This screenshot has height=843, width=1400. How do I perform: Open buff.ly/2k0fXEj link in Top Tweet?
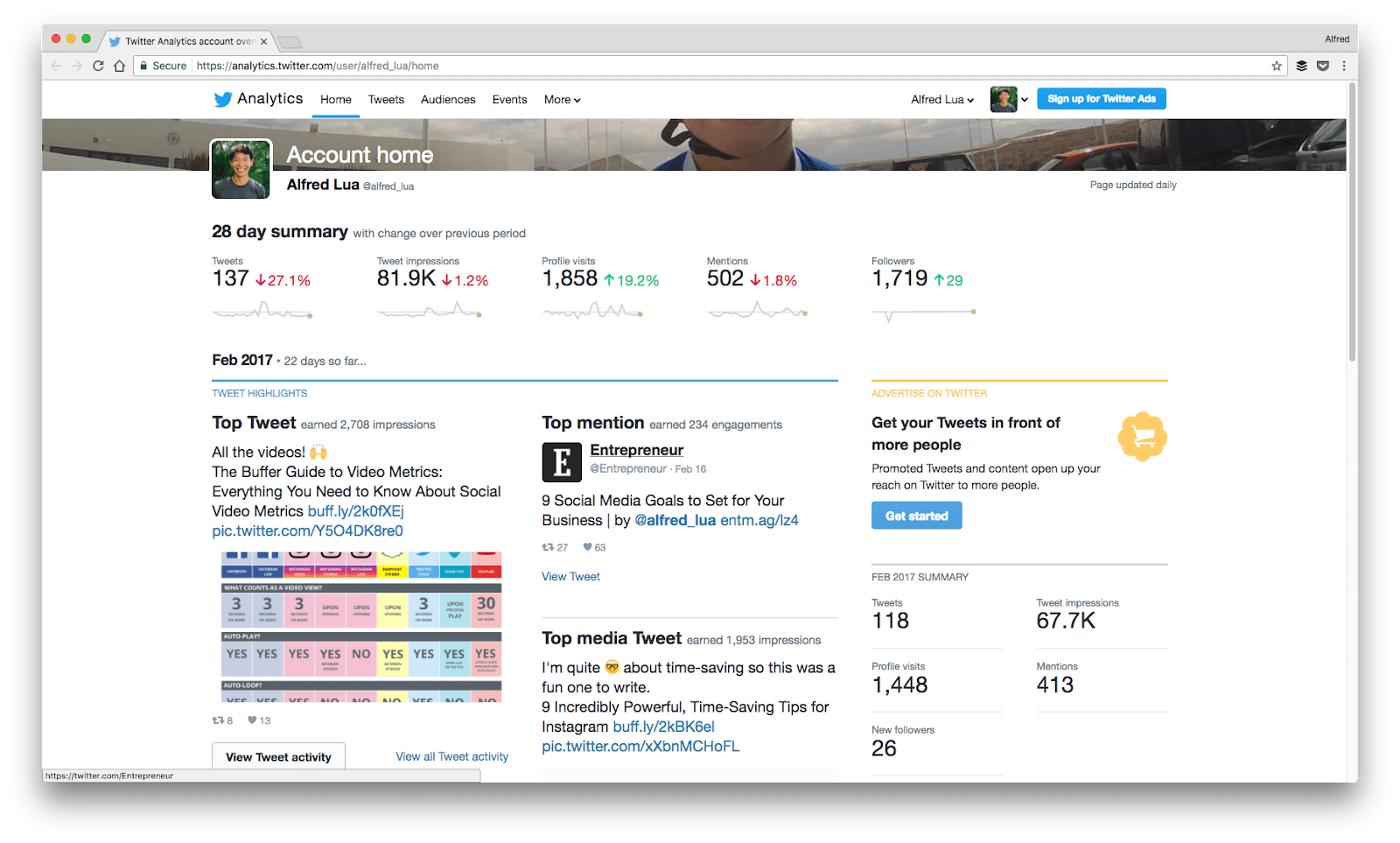355,511
